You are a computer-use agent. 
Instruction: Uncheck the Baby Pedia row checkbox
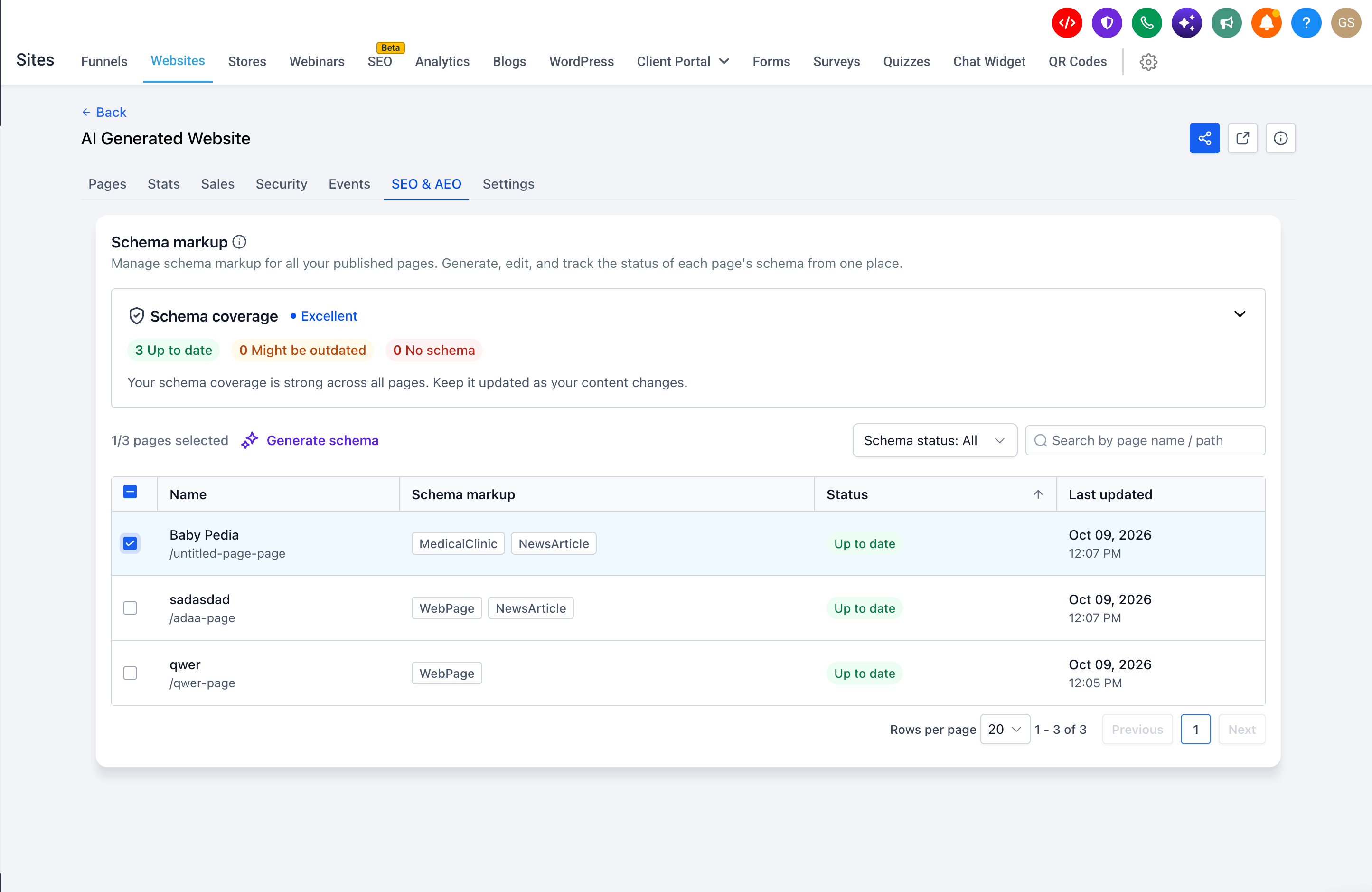coord(130,543)
